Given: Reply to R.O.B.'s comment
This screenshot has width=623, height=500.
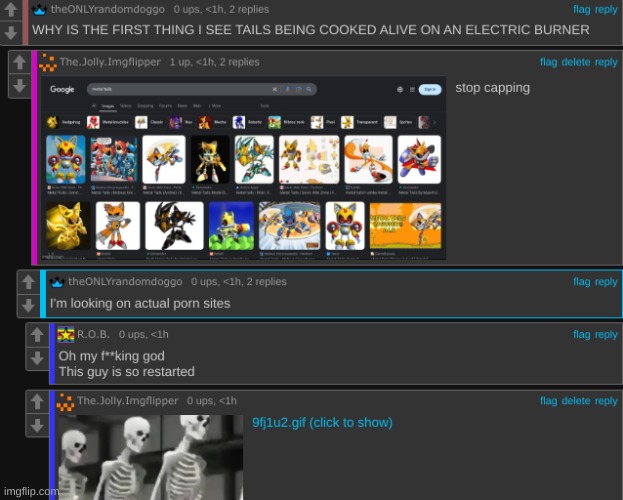Looking at the screenshot, I should [x=606, y=335].
